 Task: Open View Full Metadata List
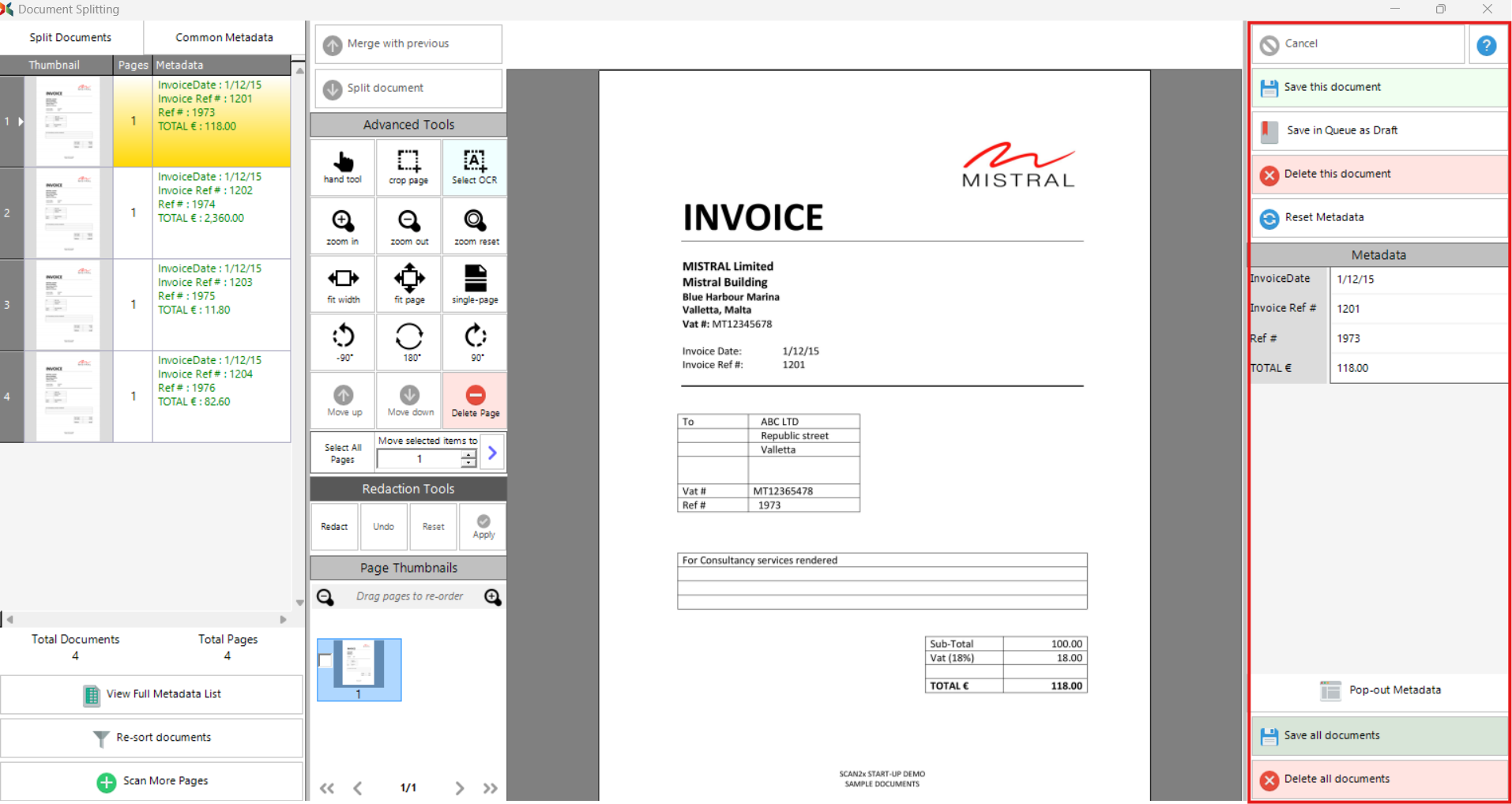point(152,694)
